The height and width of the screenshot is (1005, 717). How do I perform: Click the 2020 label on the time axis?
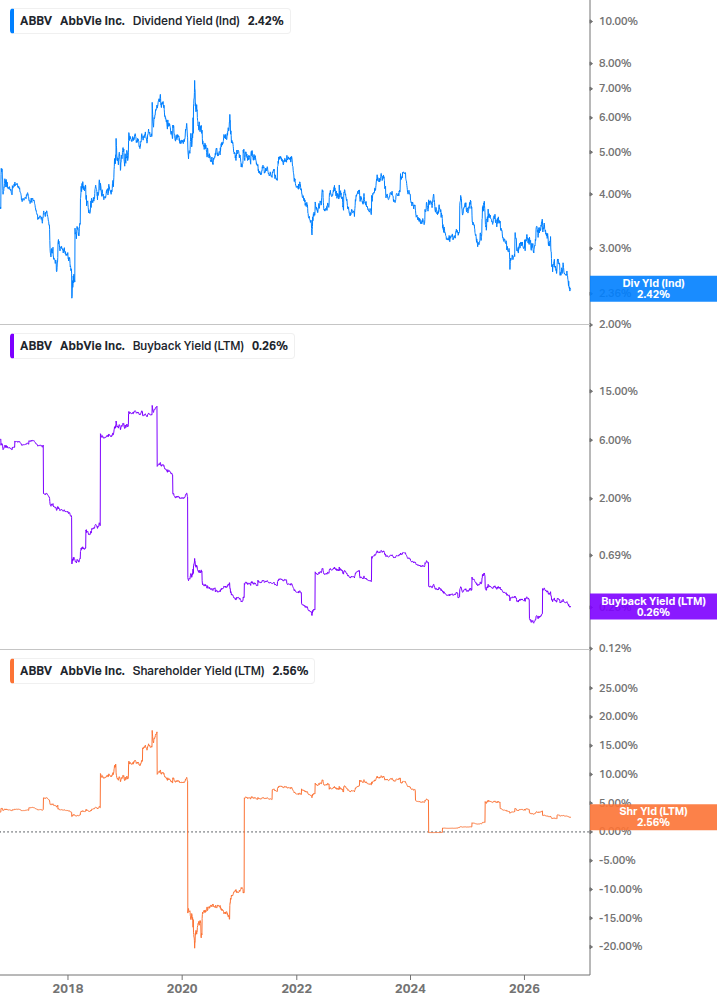182,988
